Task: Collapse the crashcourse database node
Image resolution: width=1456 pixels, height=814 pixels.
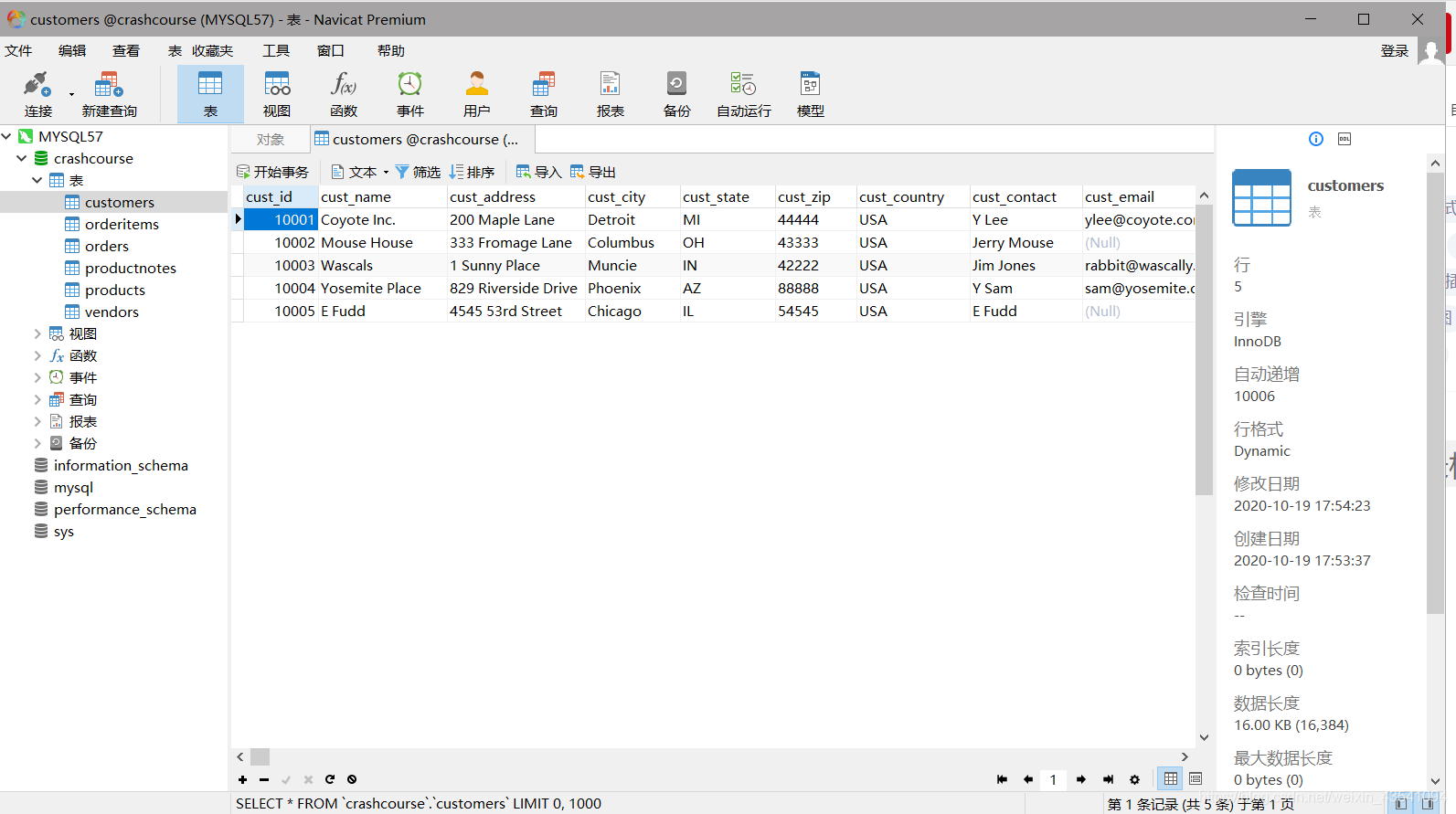Action: tap(22, 158)
